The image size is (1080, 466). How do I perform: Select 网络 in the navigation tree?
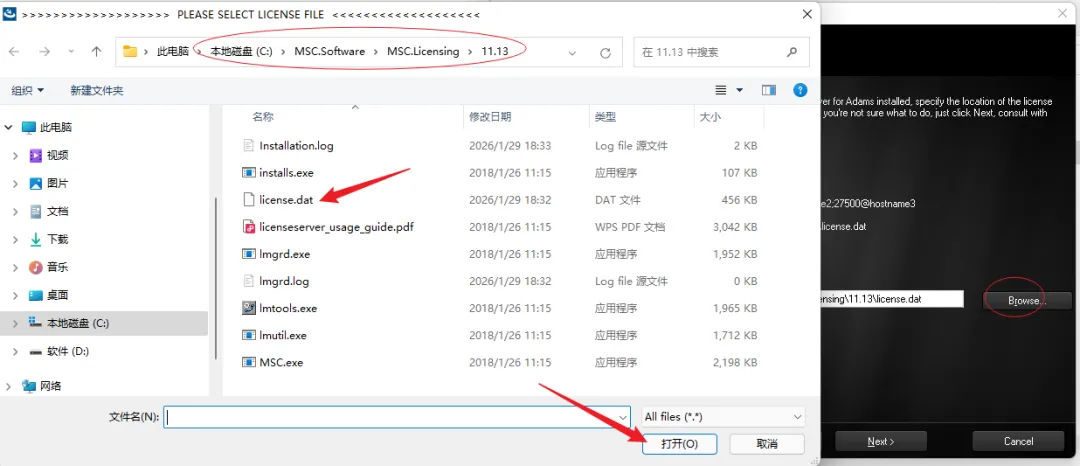(x=50, y=385)
